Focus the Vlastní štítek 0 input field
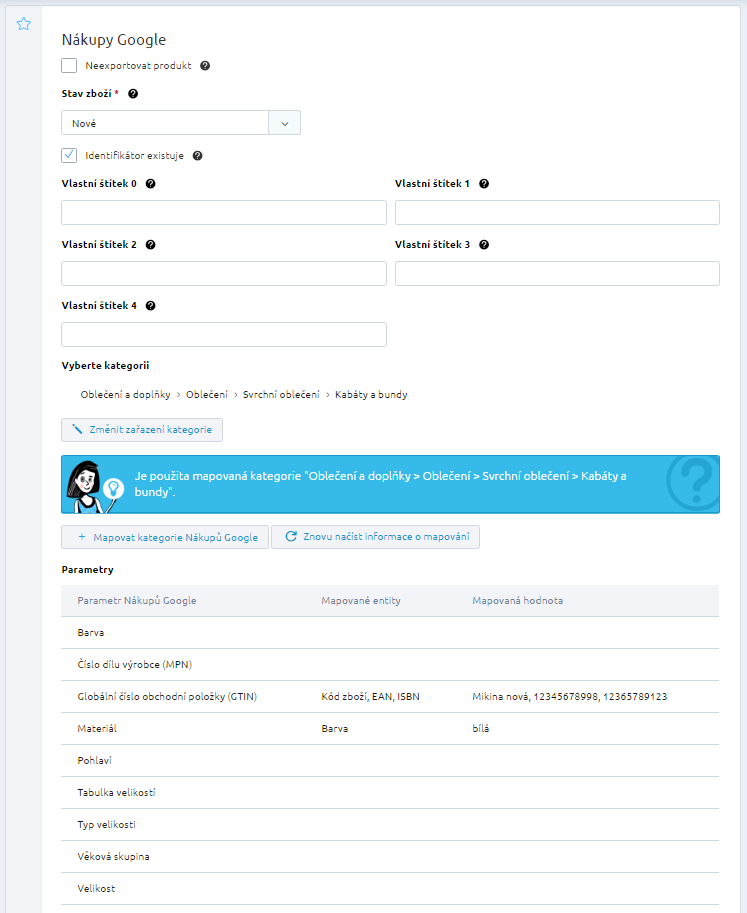Image resolution: width=747 pixels, height=913 pixels. 224,213
